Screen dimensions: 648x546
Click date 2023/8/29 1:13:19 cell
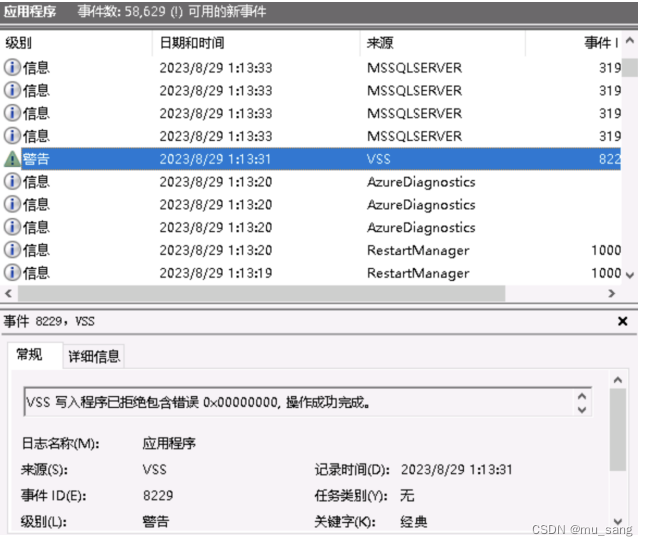[x=216, y=273]
